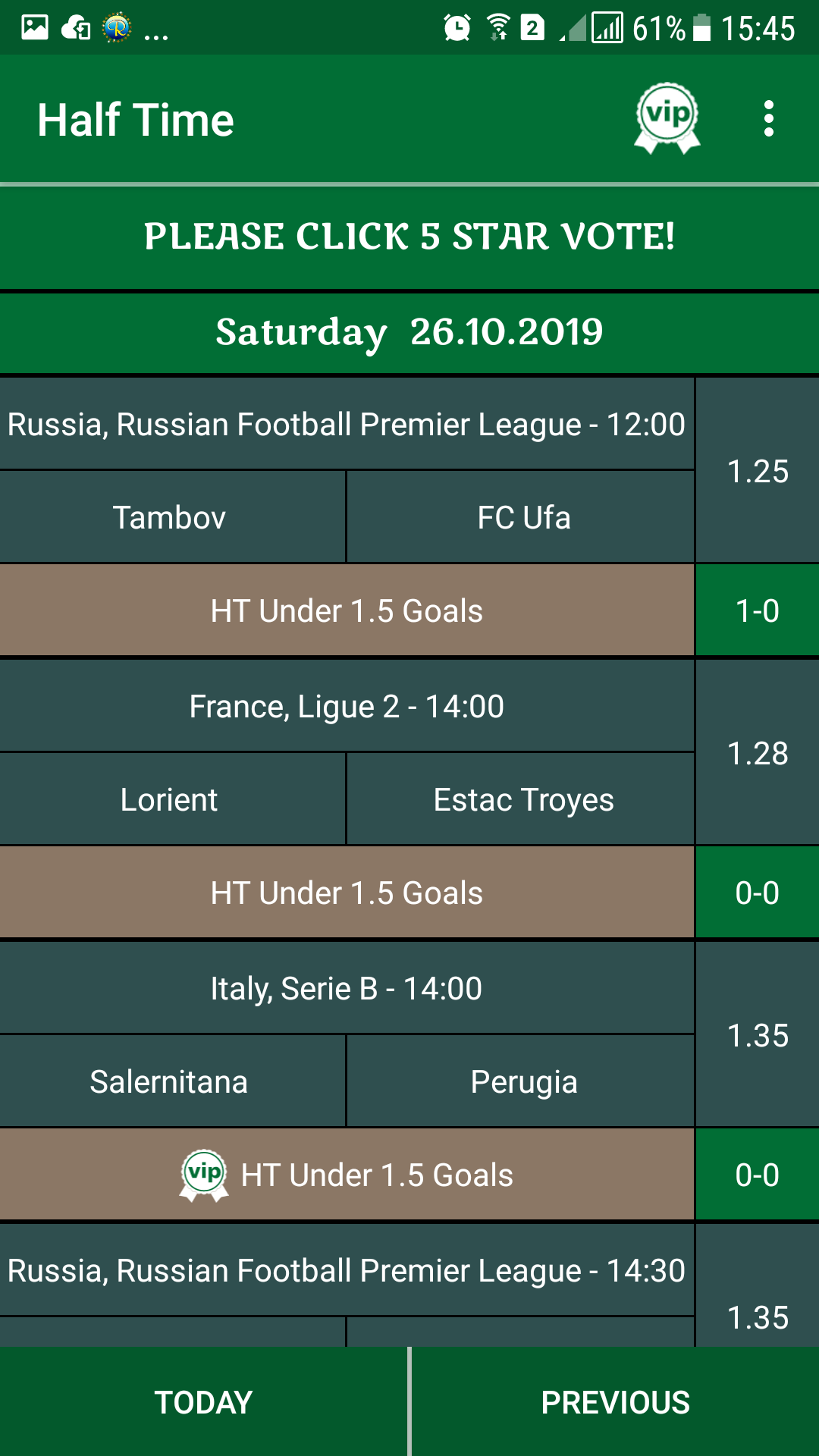
Task: Tap the 1.25 odds for Tambov match
Action: [x=758, y=471]
